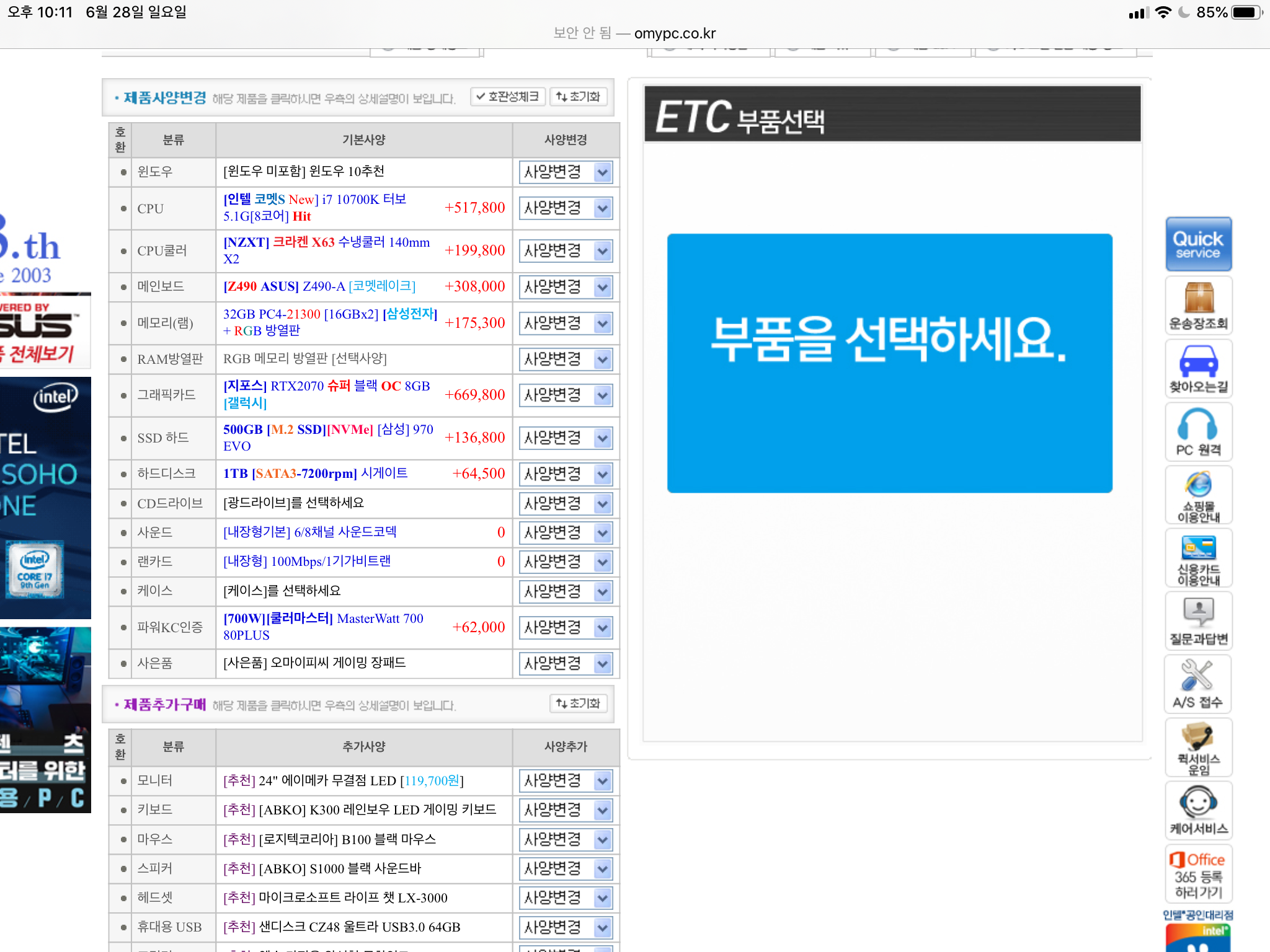Viewport: 1270px width, 952px height.
Task: Click the NZXT 크라켄 X63 cooler link
Action: (x=327, y=250)
